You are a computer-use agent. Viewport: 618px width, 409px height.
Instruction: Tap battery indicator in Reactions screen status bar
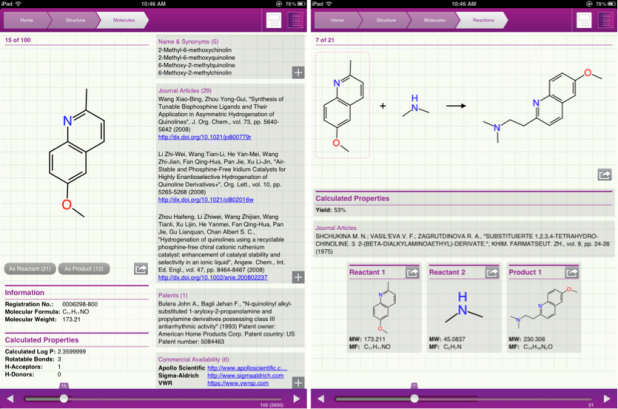612,4
